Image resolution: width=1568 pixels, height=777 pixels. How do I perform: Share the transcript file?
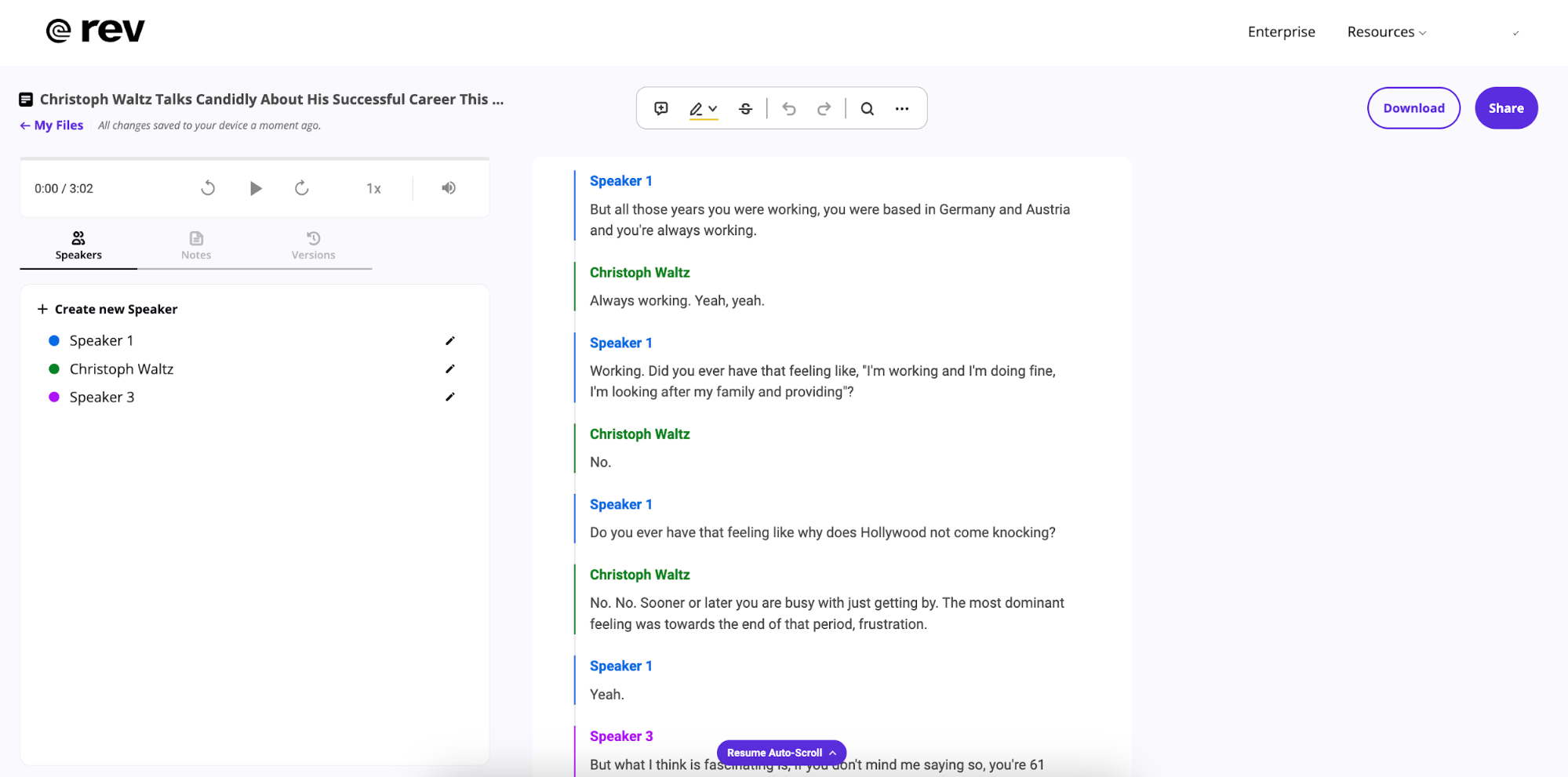[1505, 107]
